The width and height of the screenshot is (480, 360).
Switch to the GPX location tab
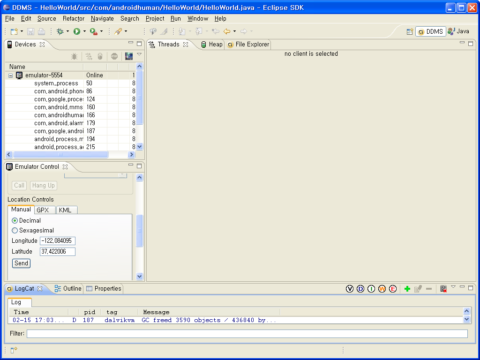click(45, 210)
